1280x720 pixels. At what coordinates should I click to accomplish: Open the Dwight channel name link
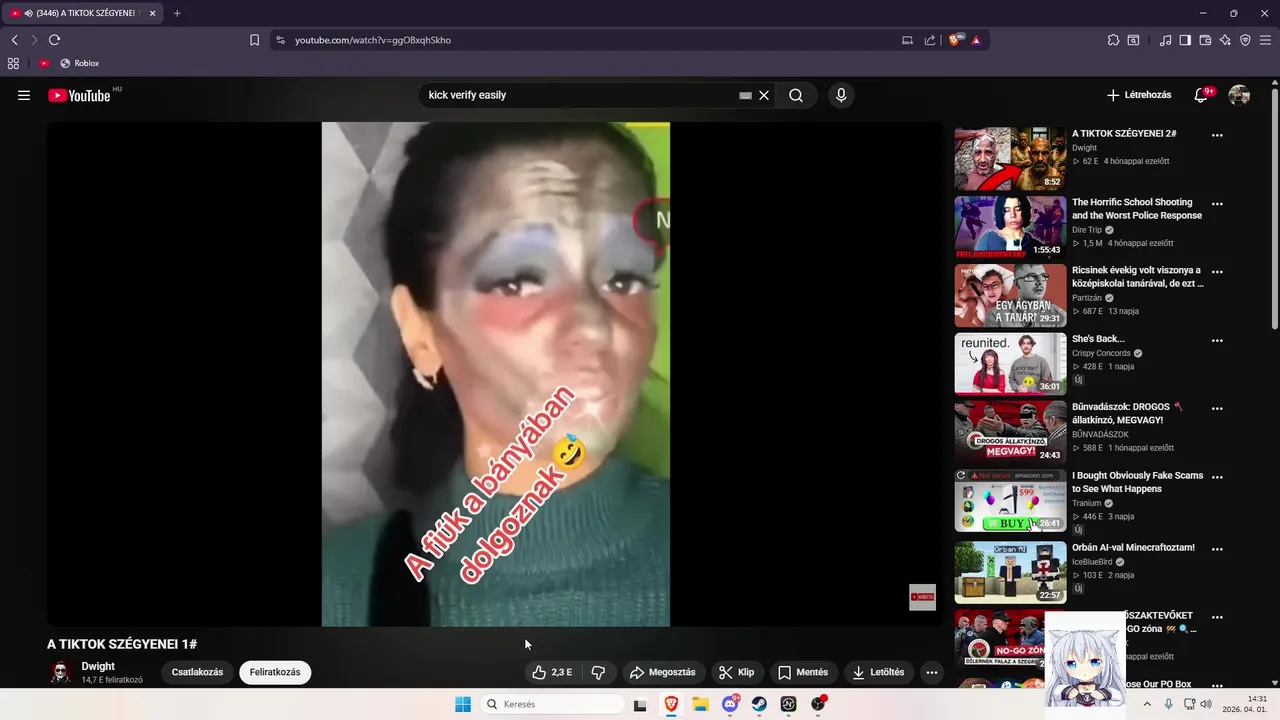point(98,666)
